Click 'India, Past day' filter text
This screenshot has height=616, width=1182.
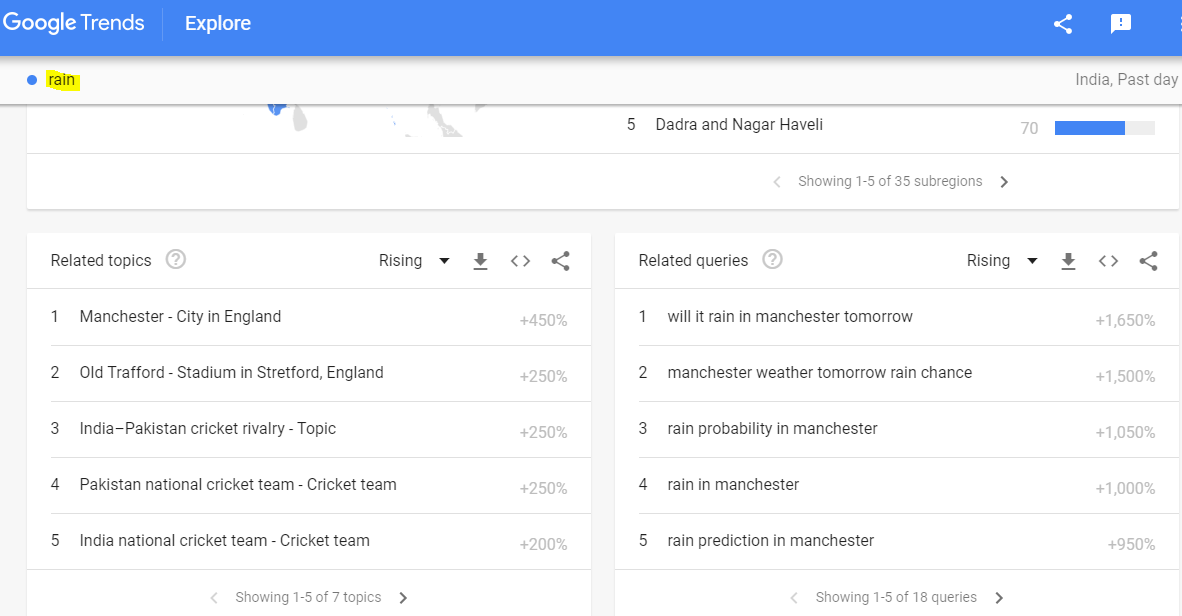point(1126,79)
